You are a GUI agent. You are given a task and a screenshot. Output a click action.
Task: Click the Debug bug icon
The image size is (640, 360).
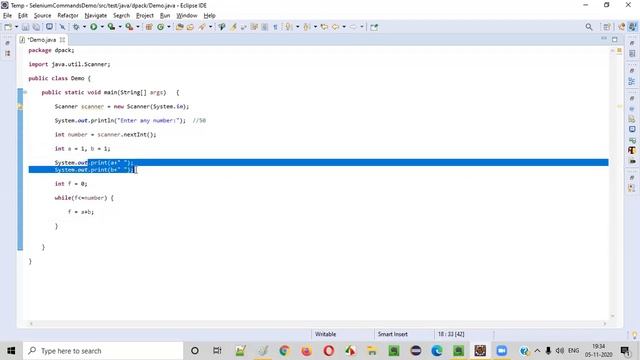(76, 27)
